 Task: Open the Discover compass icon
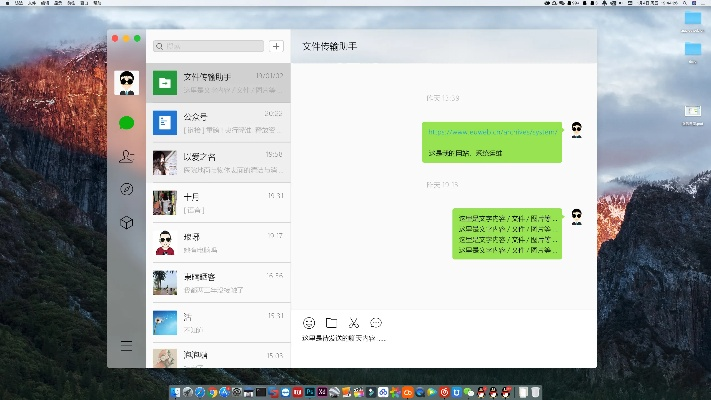tap(126, 189)
